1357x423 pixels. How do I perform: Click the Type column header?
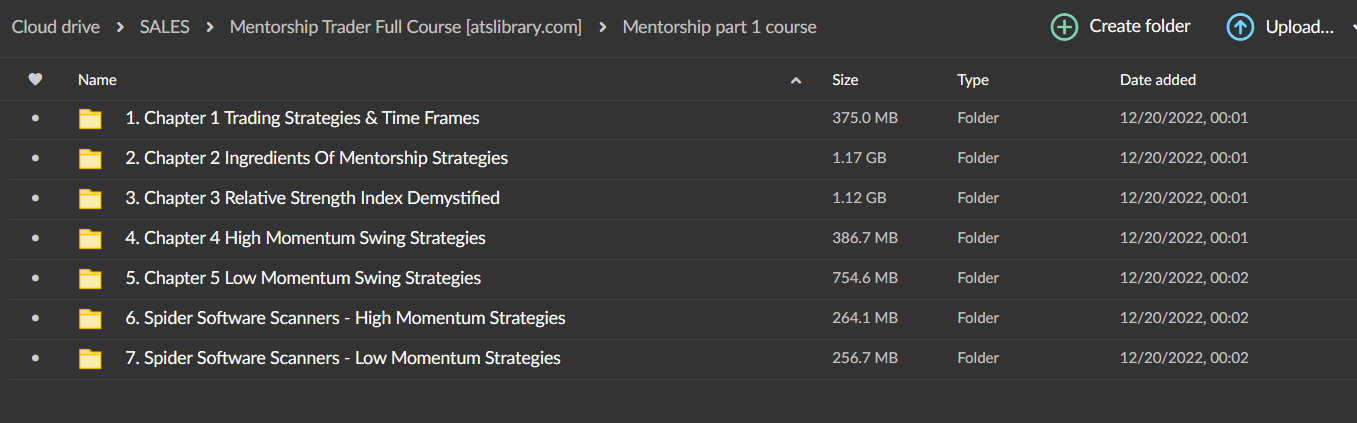point(972,80)
